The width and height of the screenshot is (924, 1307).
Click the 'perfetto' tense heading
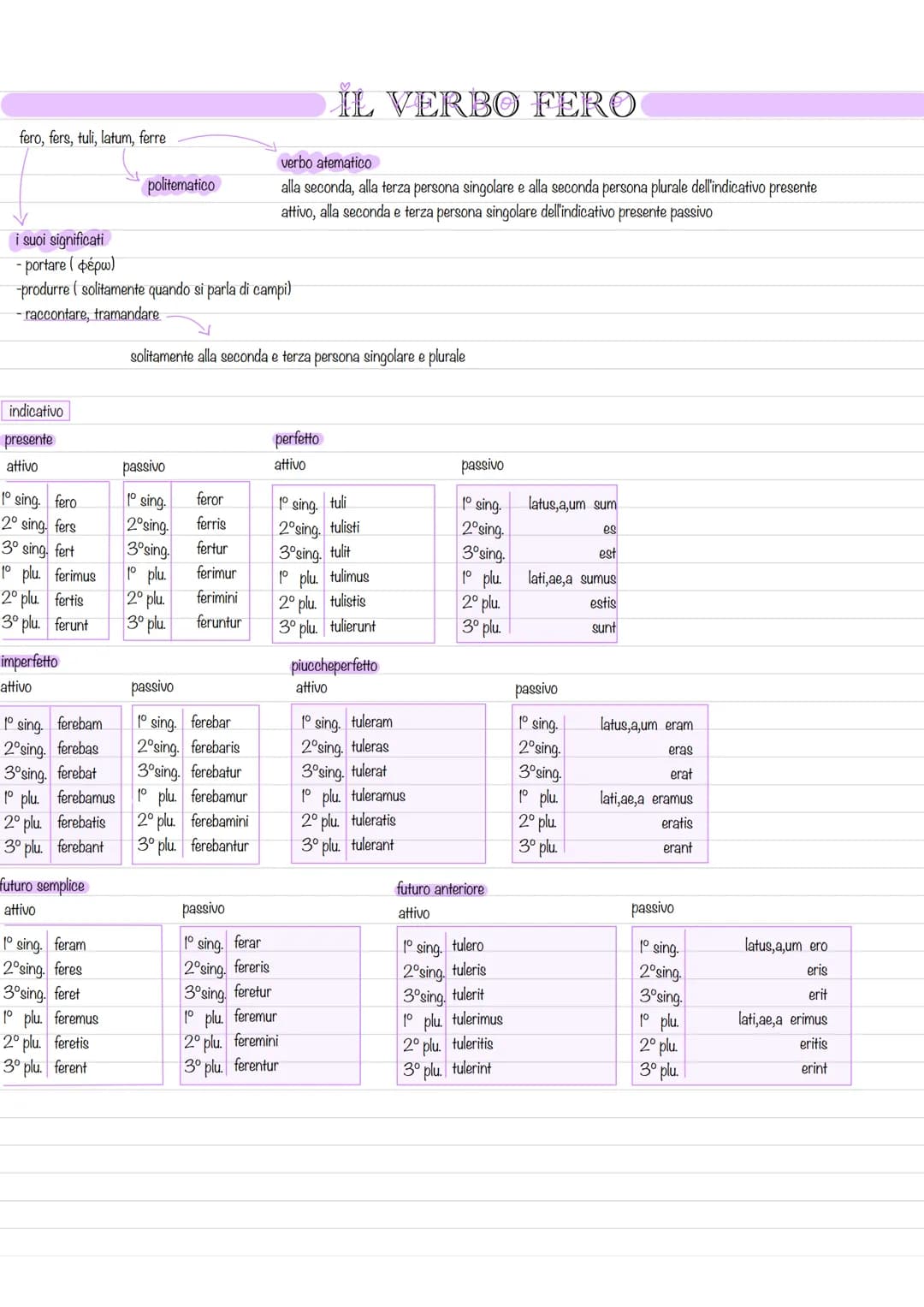tap(298, 439)
